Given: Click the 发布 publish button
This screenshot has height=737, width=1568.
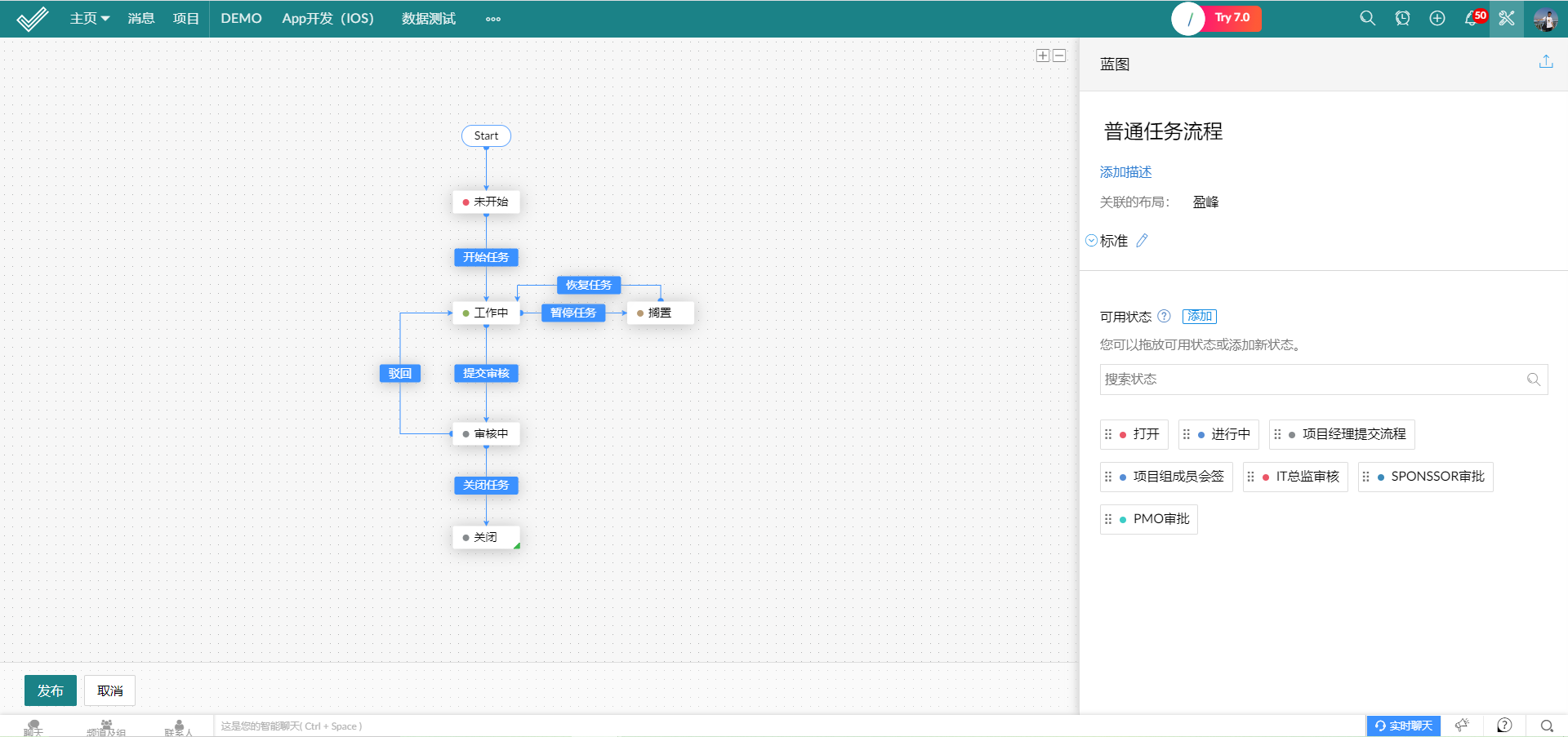Looking at the screenshot, I should [50, 690].
